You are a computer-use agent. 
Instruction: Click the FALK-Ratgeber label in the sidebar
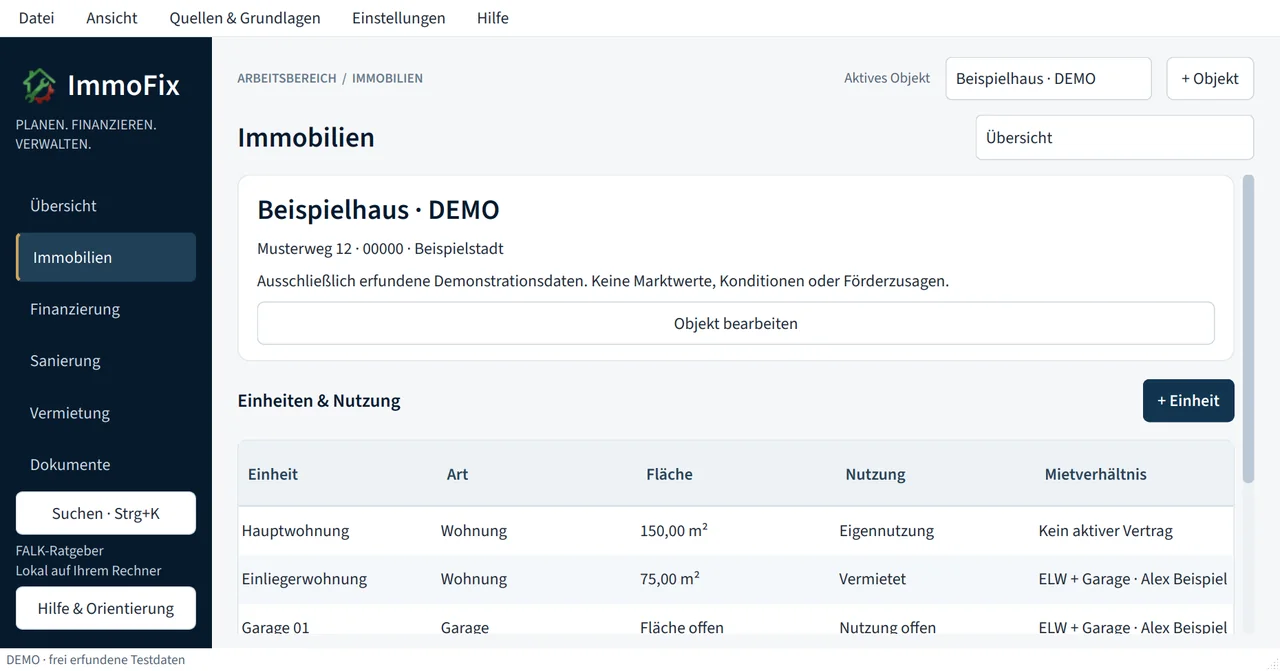pyautogui.click(x=60, y=551)
